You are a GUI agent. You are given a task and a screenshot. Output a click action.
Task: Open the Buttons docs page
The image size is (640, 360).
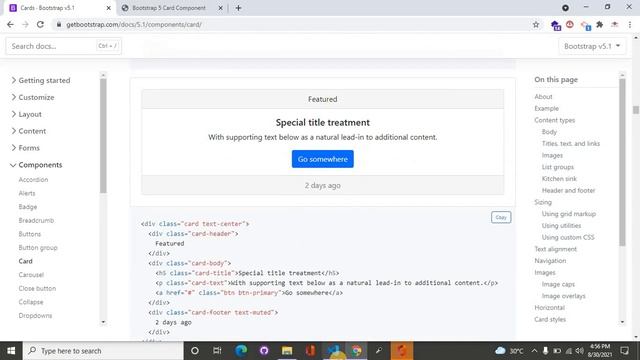(x=30, y=234)
